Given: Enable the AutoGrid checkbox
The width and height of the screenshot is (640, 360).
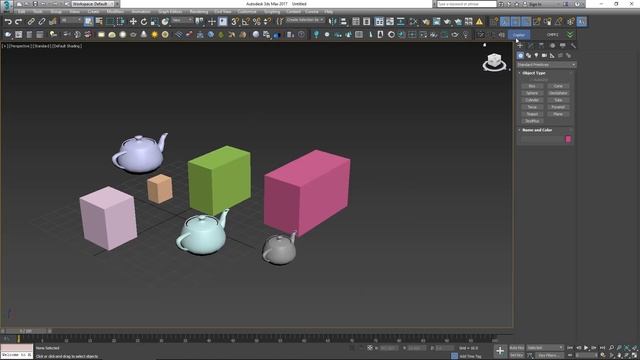Looking at the screenshot, I should (x=540, y=80).
